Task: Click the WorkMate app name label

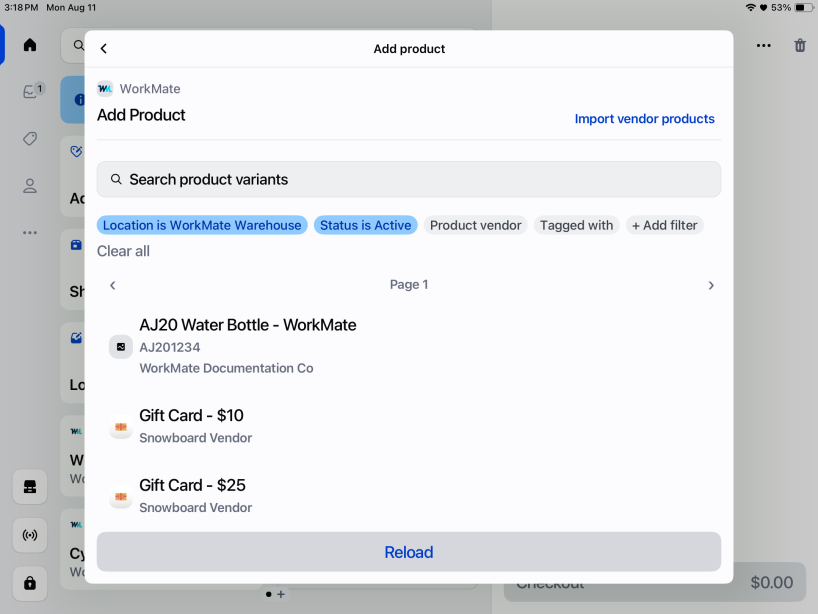Action: click(150, 89)
